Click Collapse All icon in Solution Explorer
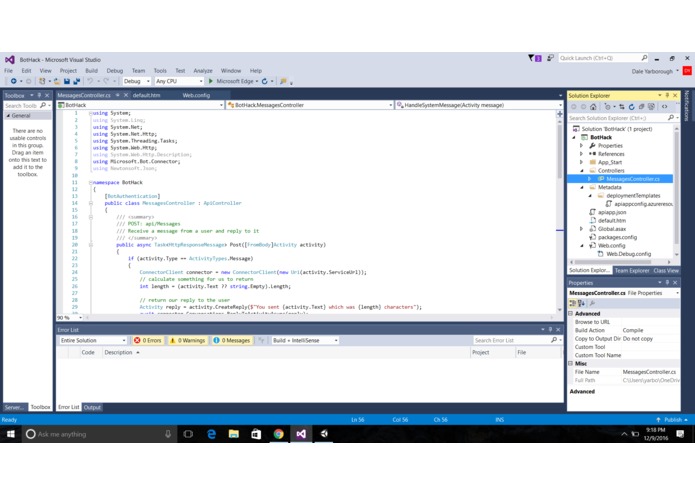The image size is (695, 494). coord(641,107)
